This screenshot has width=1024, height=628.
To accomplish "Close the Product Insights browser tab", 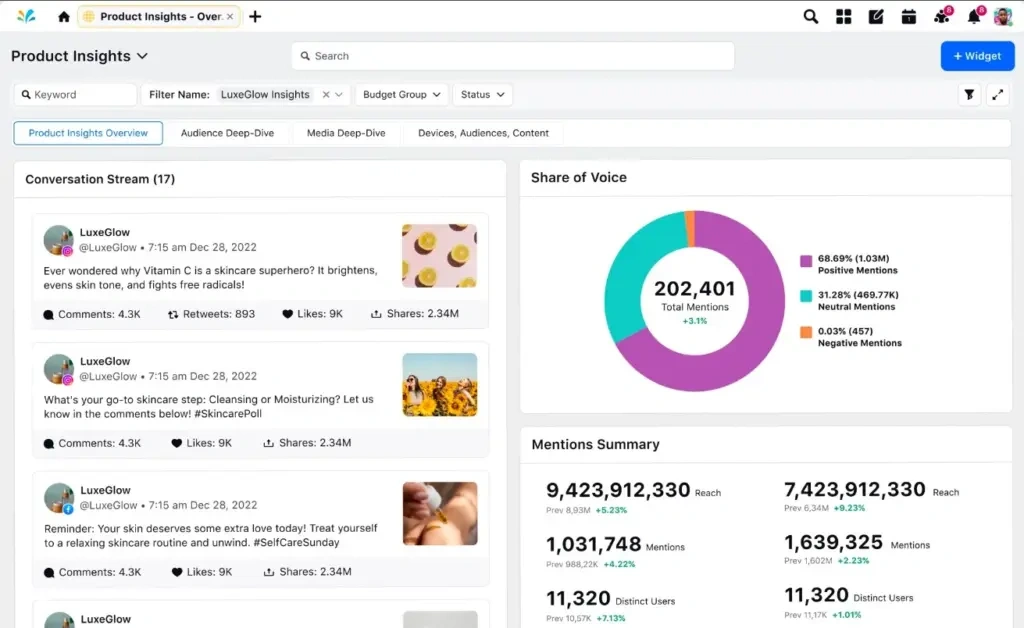I will [230, 16].
